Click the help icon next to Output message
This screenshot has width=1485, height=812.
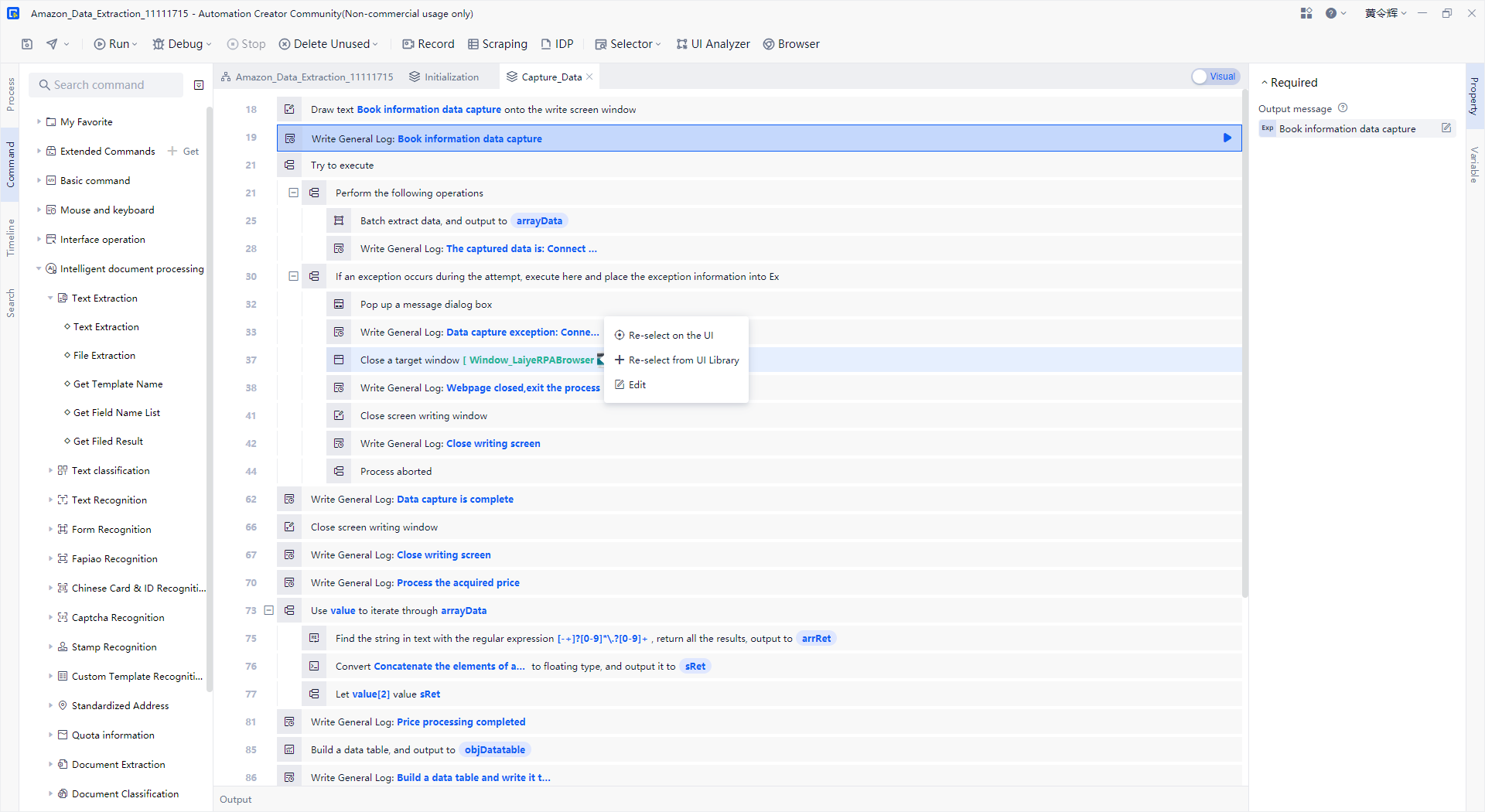click(1343, 108)
